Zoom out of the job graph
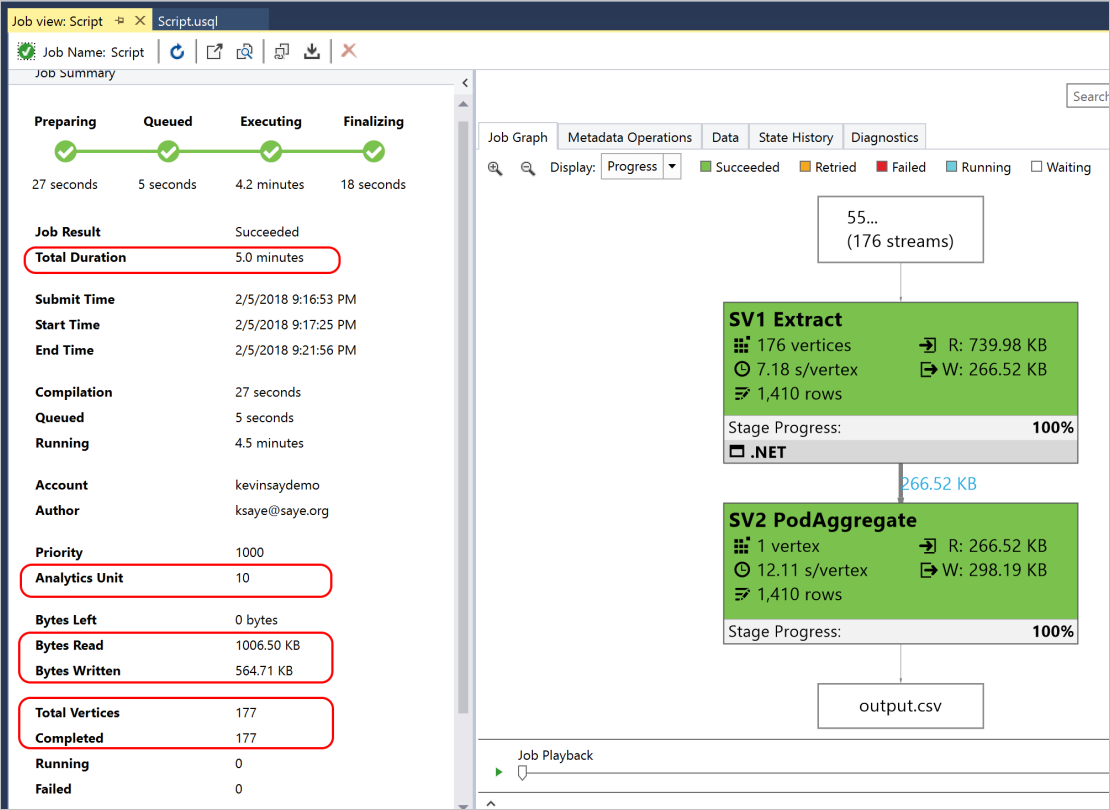Image resolution: width=1110 pixels, height=810 pixels. [527, 168]
